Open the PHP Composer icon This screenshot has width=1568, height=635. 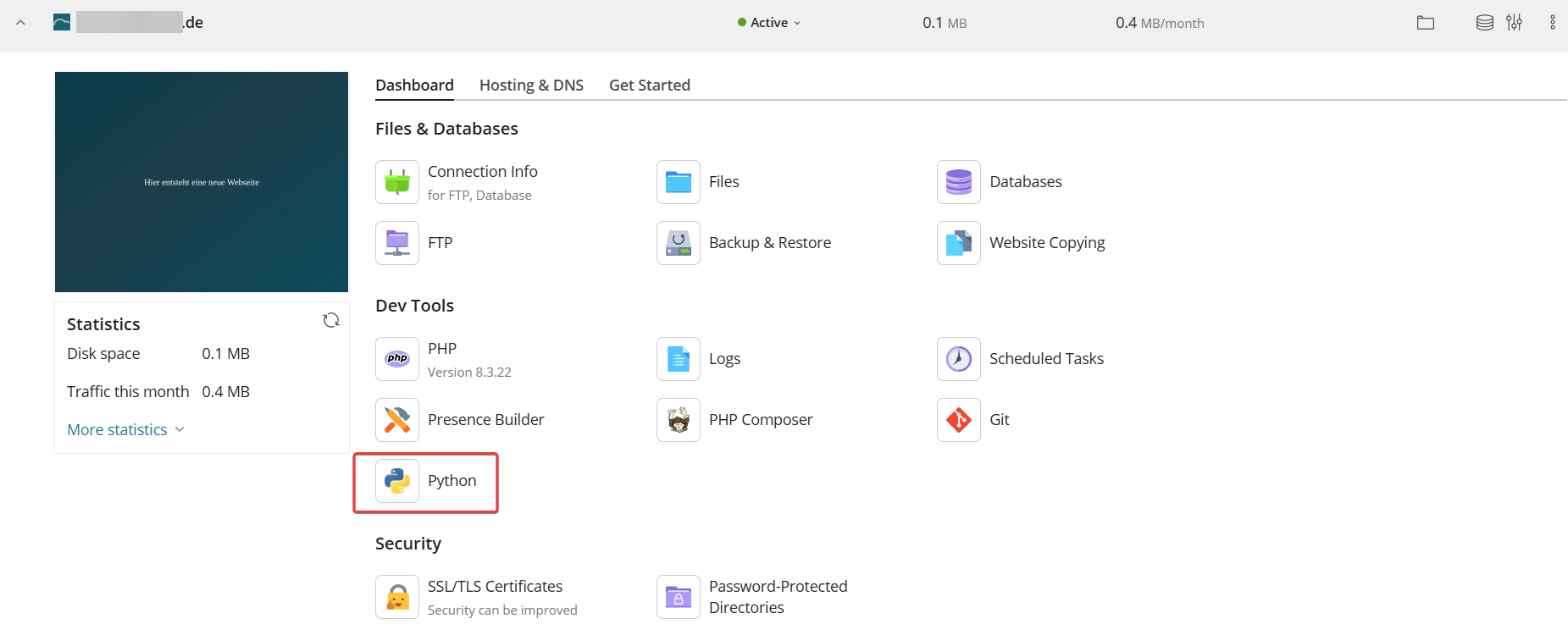(x=679, y=420)
